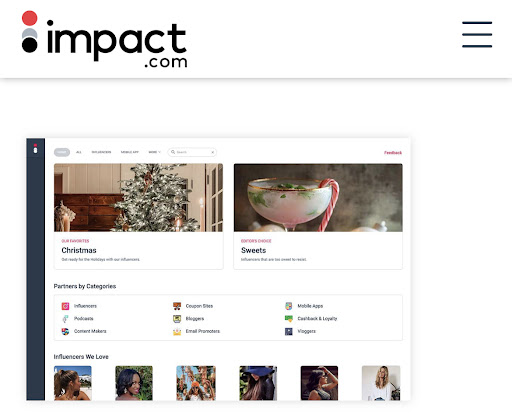Clear the search field with X
The width and height of the screenshot is (512, 419).
point(213,152)
